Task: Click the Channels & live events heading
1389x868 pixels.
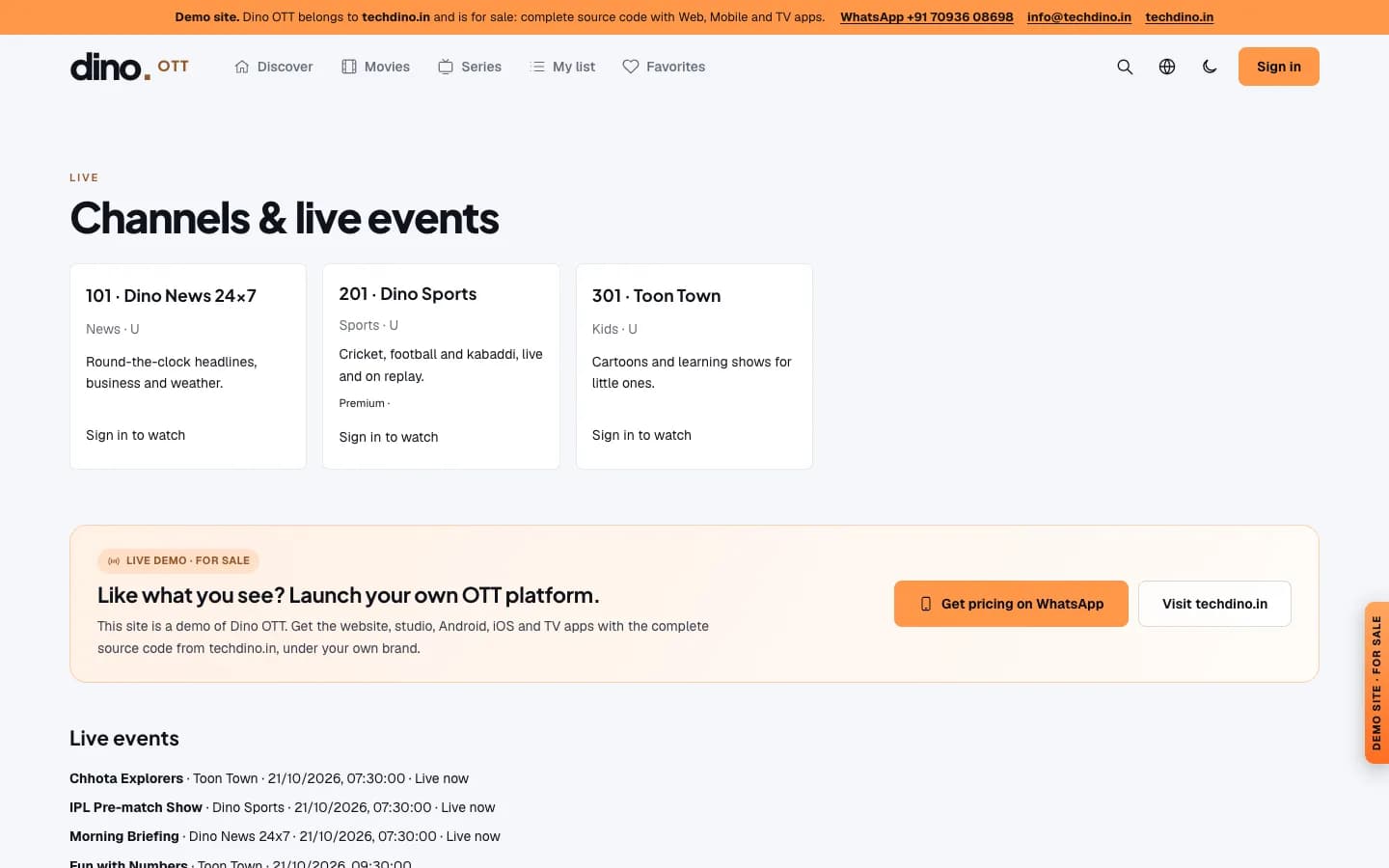Action: click(x=285, y=218)
